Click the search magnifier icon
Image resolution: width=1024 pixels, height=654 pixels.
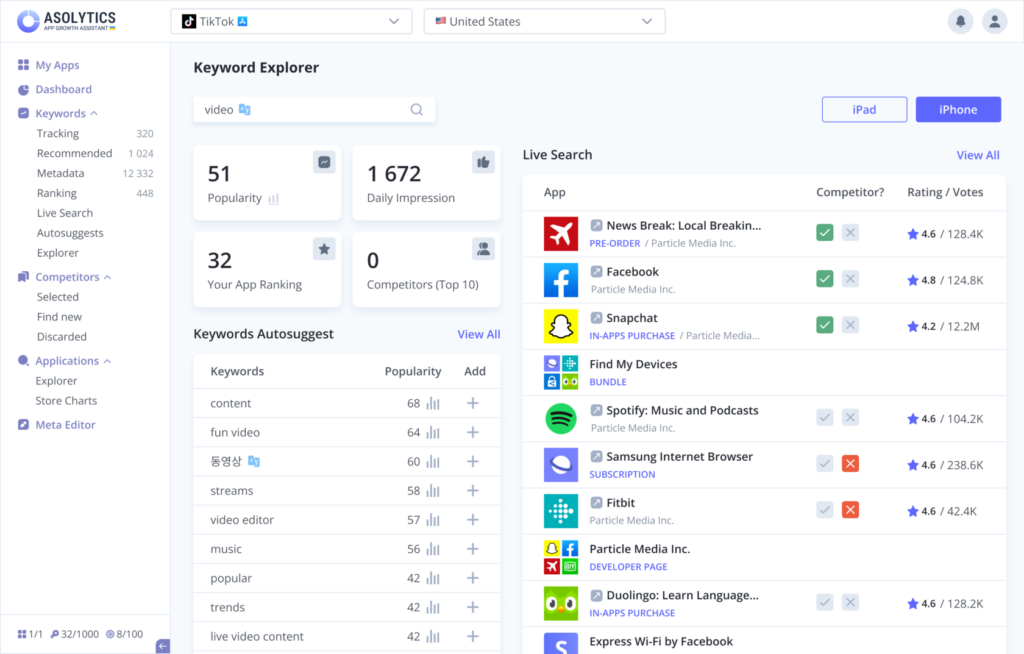click(x=416, y=110)
